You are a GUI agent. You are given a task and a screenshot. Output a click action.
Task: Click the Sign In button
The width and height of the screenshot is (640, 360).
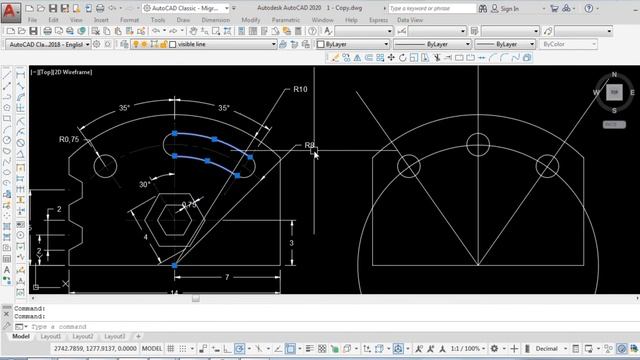click(505, 8)
